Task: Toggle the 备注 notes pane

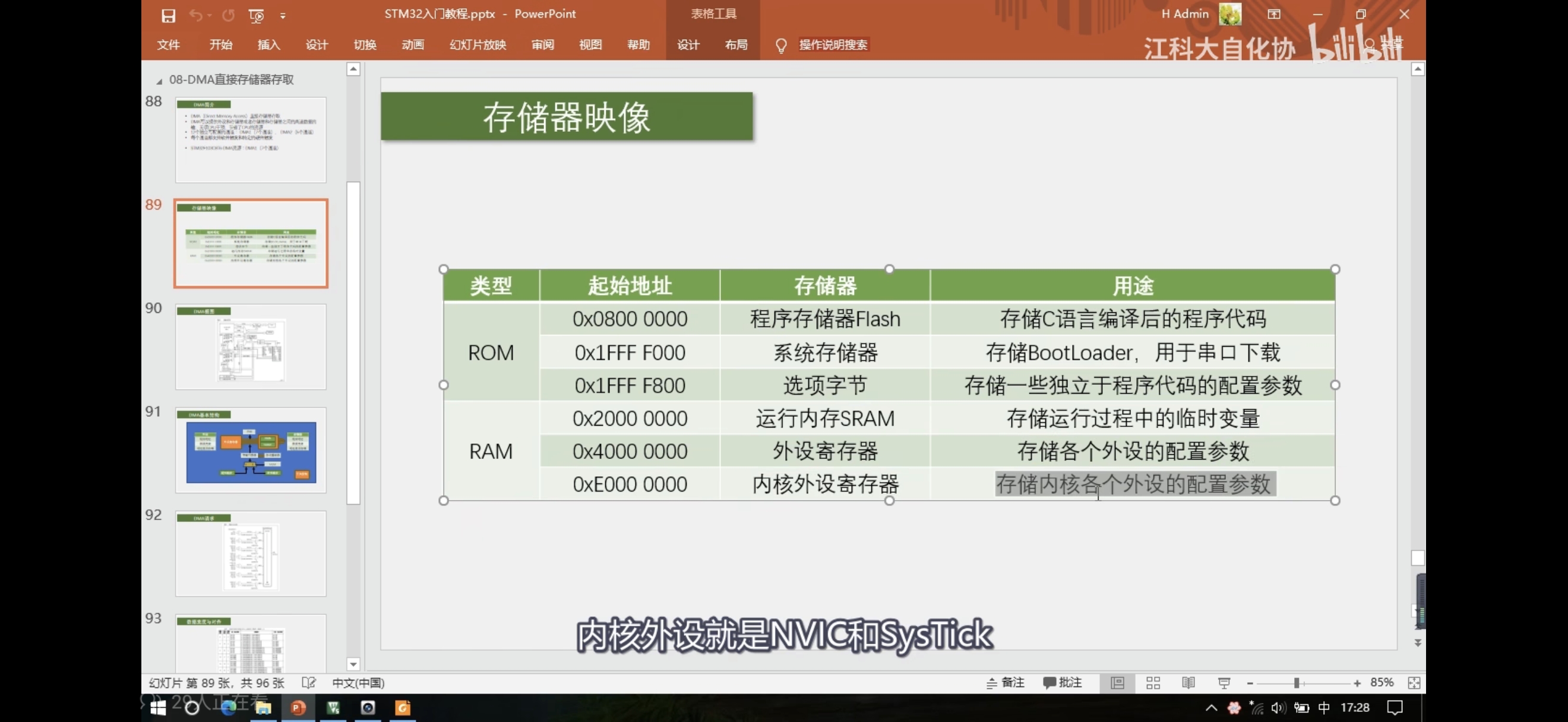Action: point(1006,682)
